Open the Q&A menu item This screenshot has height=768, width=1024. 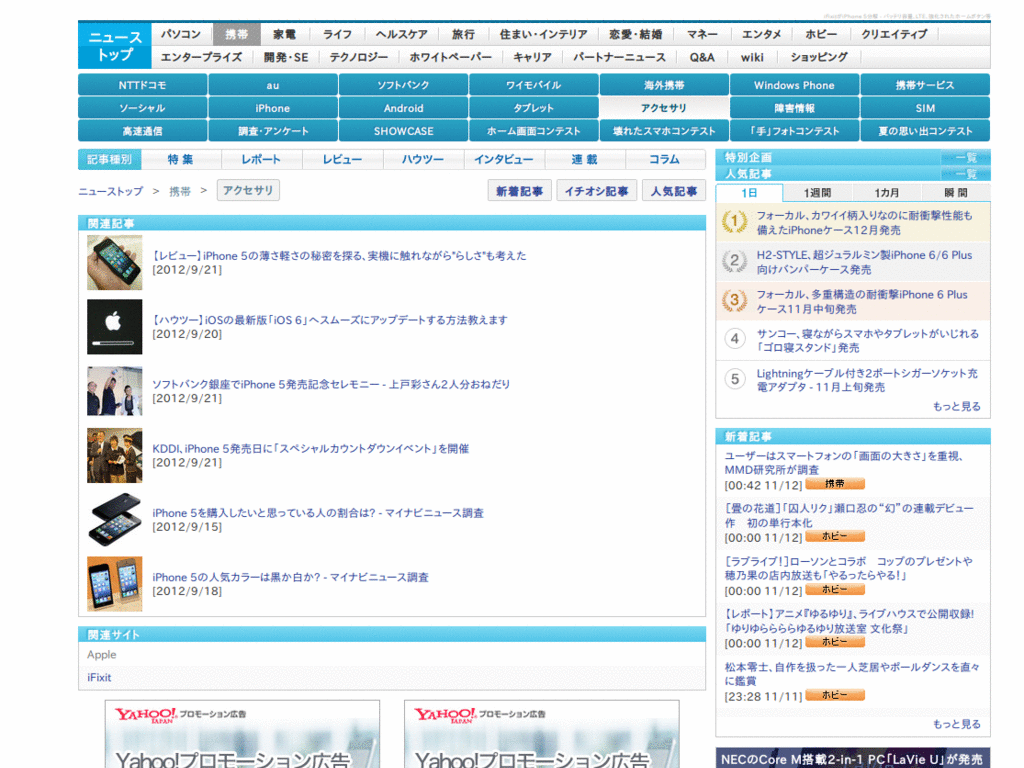coord(702,57)
